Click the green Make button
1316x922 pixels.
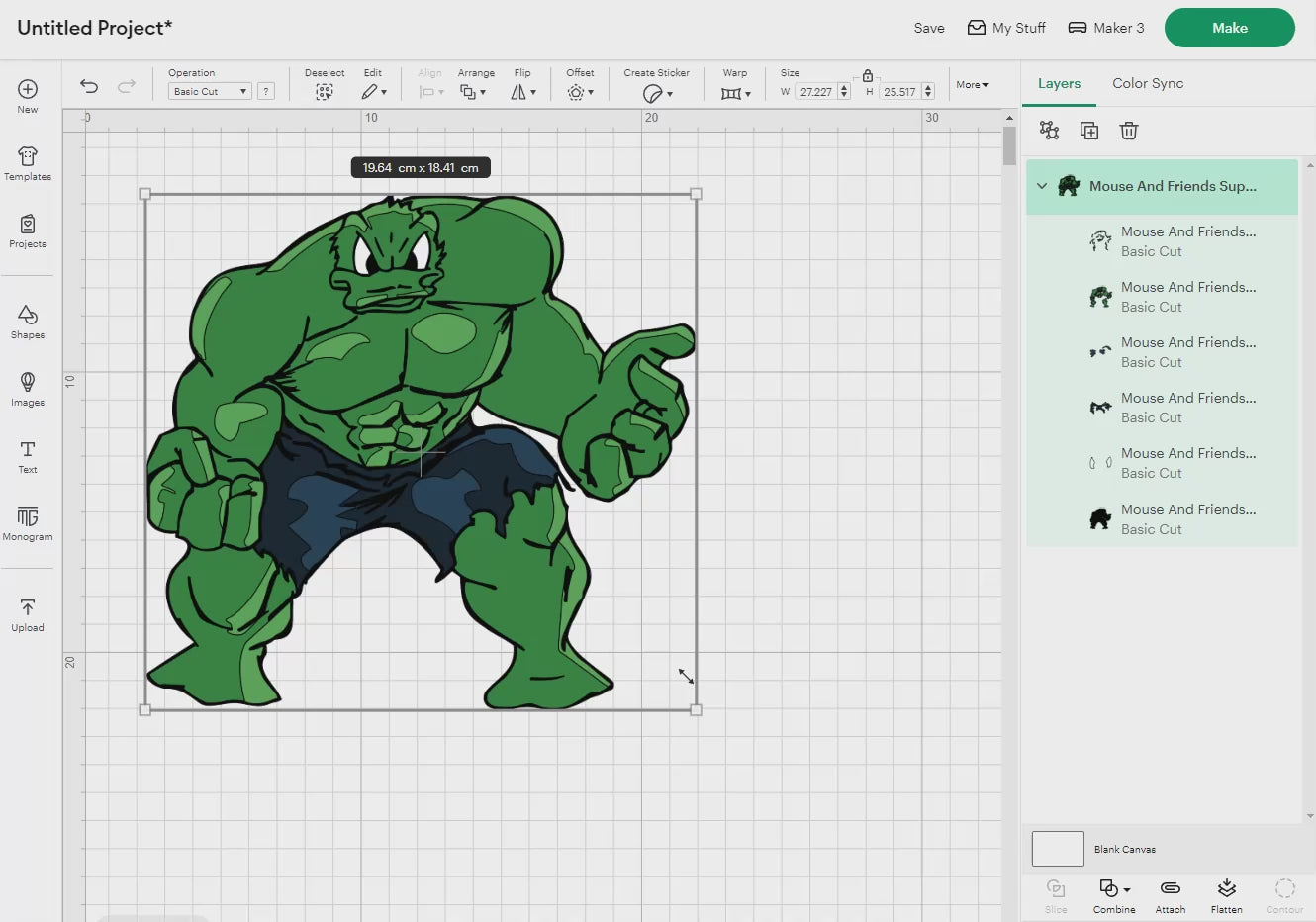(x=1230, y=28)
